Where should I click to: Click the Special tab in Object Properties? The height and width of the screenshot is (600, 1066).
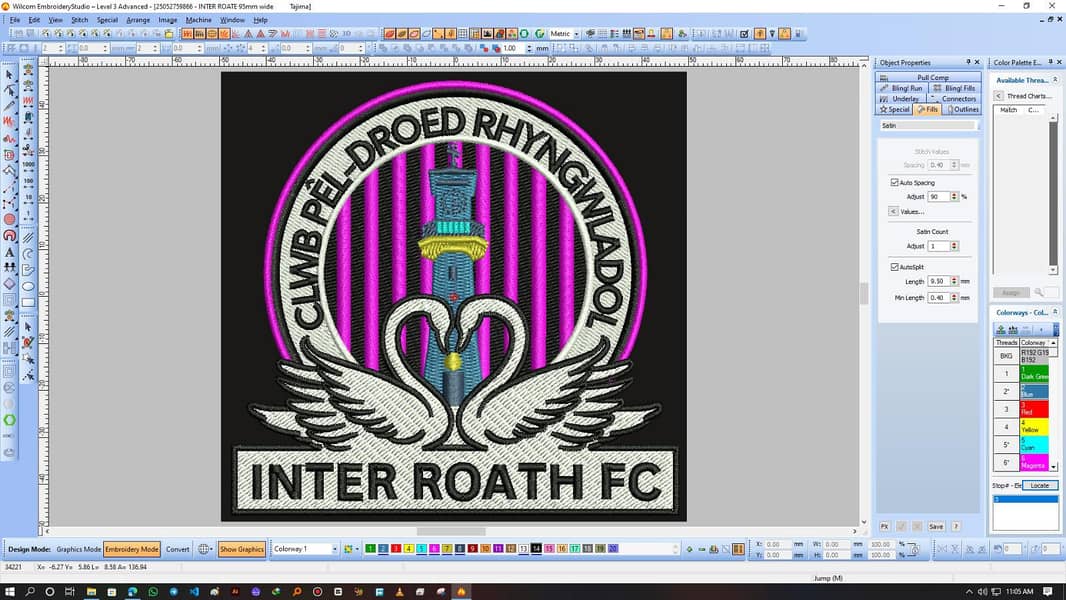(895, 109)
